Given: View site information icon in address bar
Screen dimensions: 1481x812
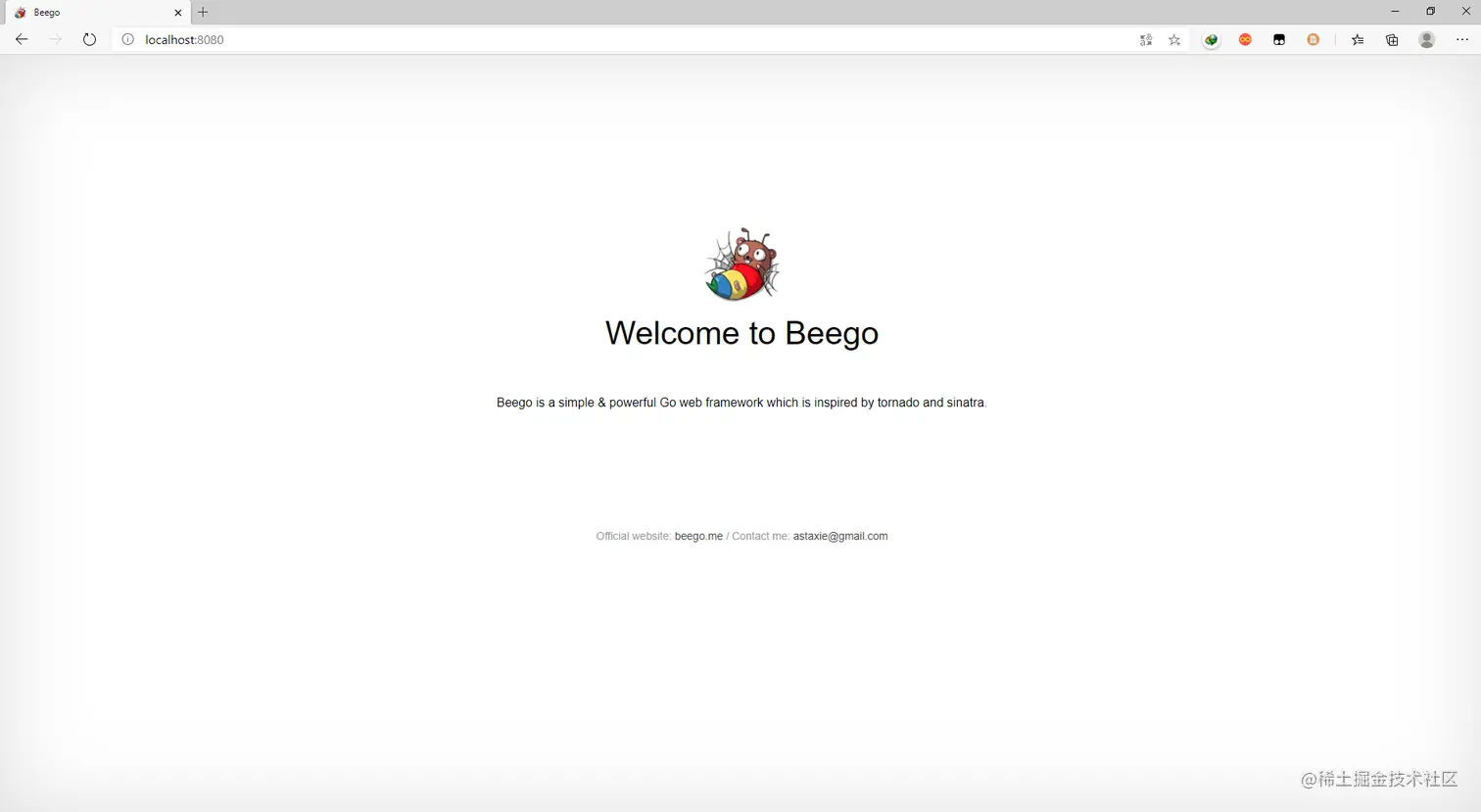Looking at the screenshot, I should tap(127, 39).
